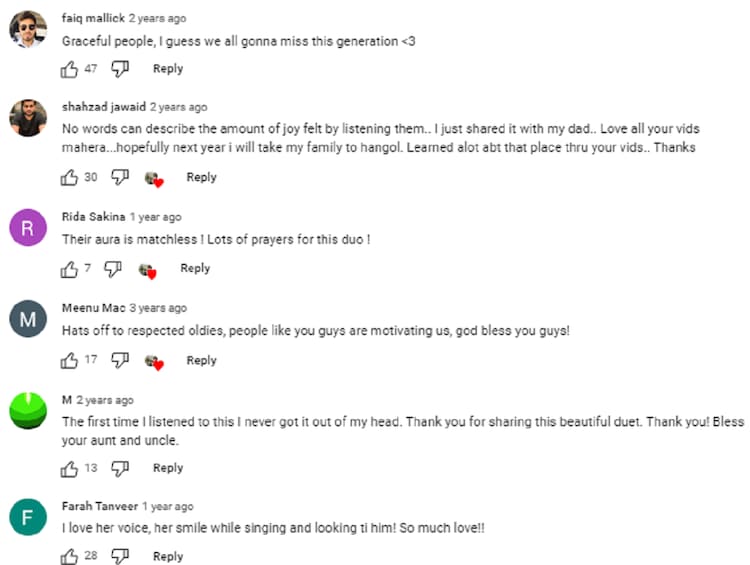Dislike Farah Tanveer's comment
This screenshot has width=750, height=565.
120,556
